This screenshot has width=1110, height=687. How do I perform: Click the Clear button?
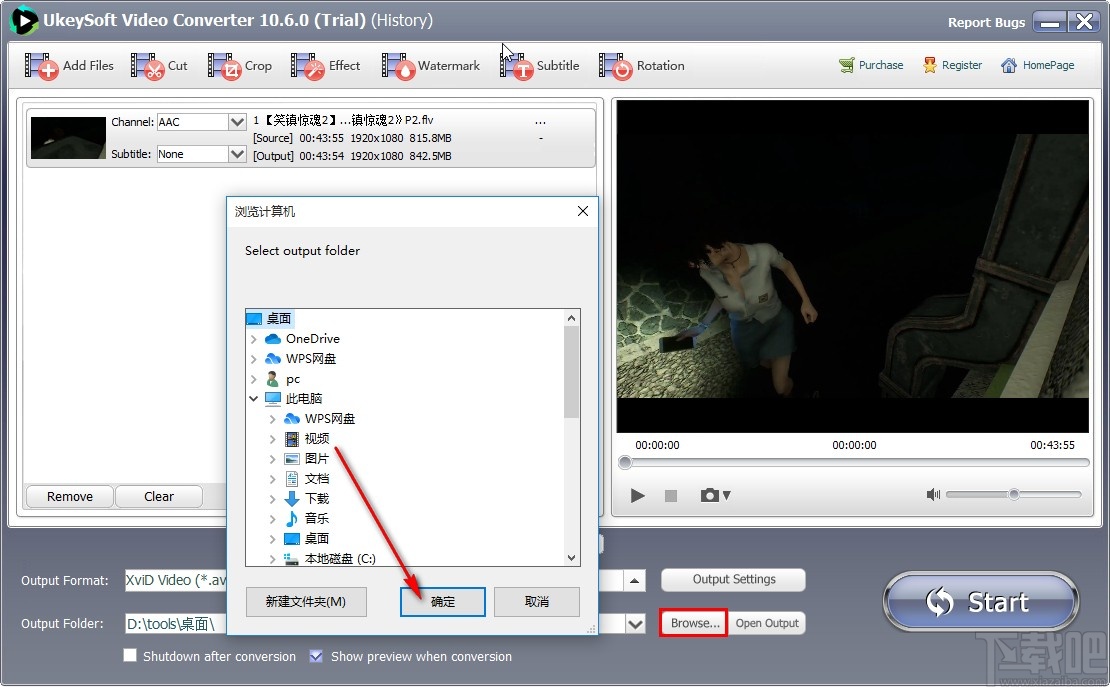click(x=159, y=496)
